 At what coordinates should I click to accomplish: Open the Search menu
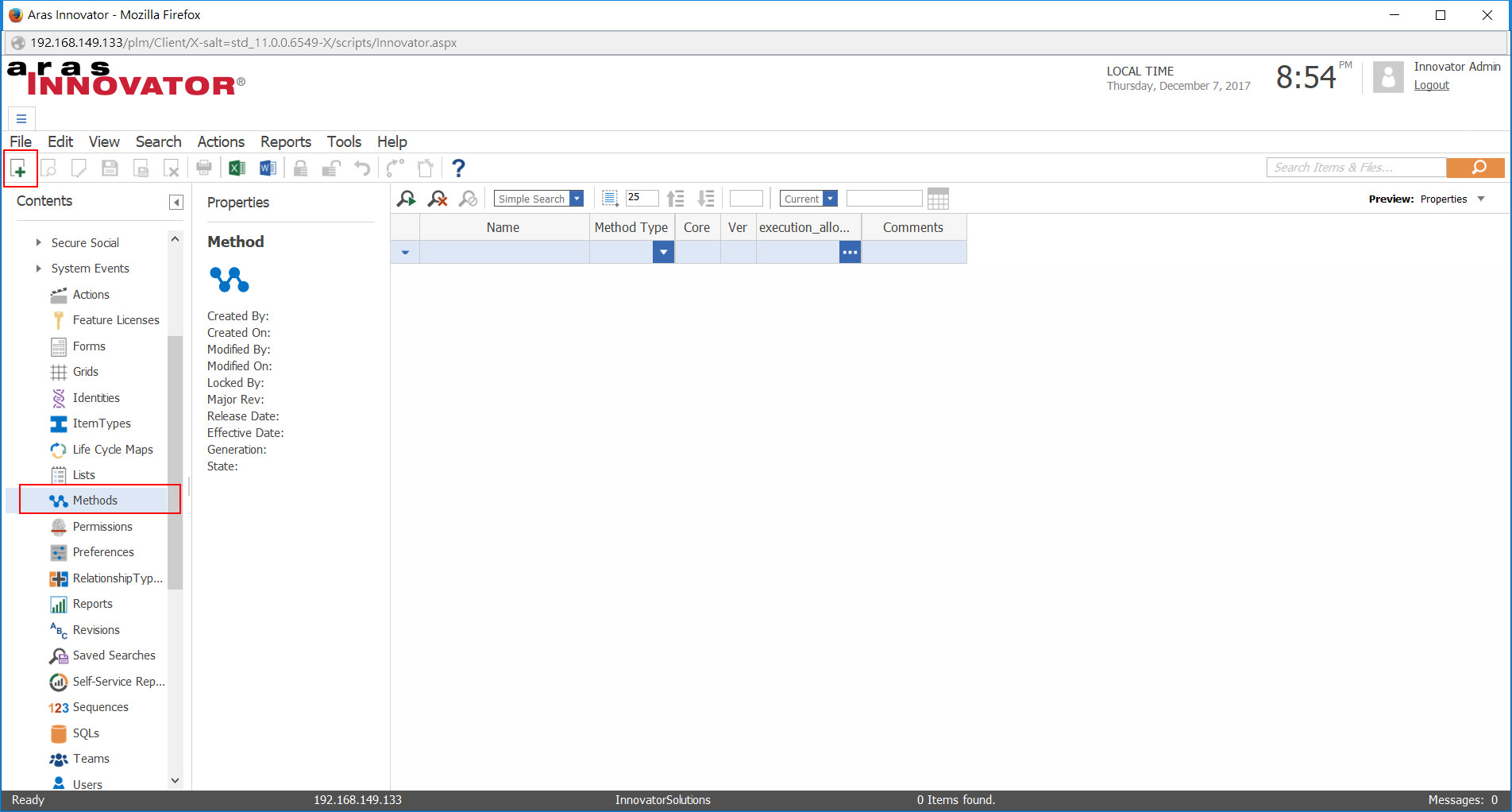[158, 141]
